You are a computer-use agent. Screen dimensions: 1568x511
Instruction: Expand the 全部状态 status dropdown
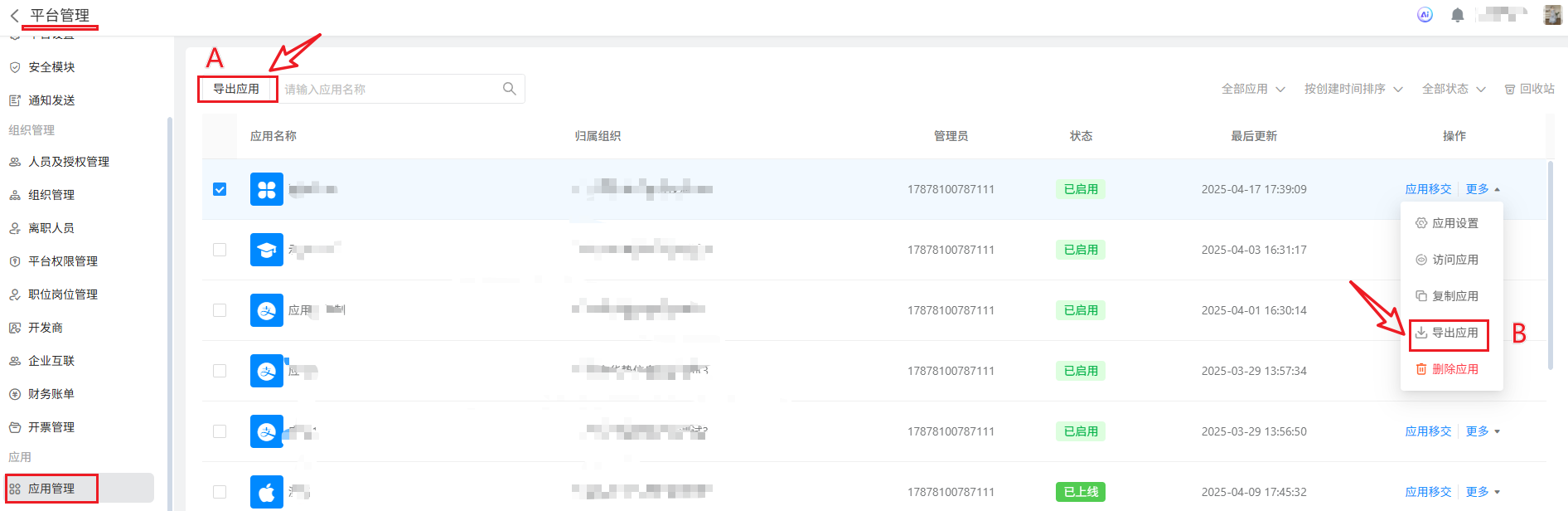1454,89
